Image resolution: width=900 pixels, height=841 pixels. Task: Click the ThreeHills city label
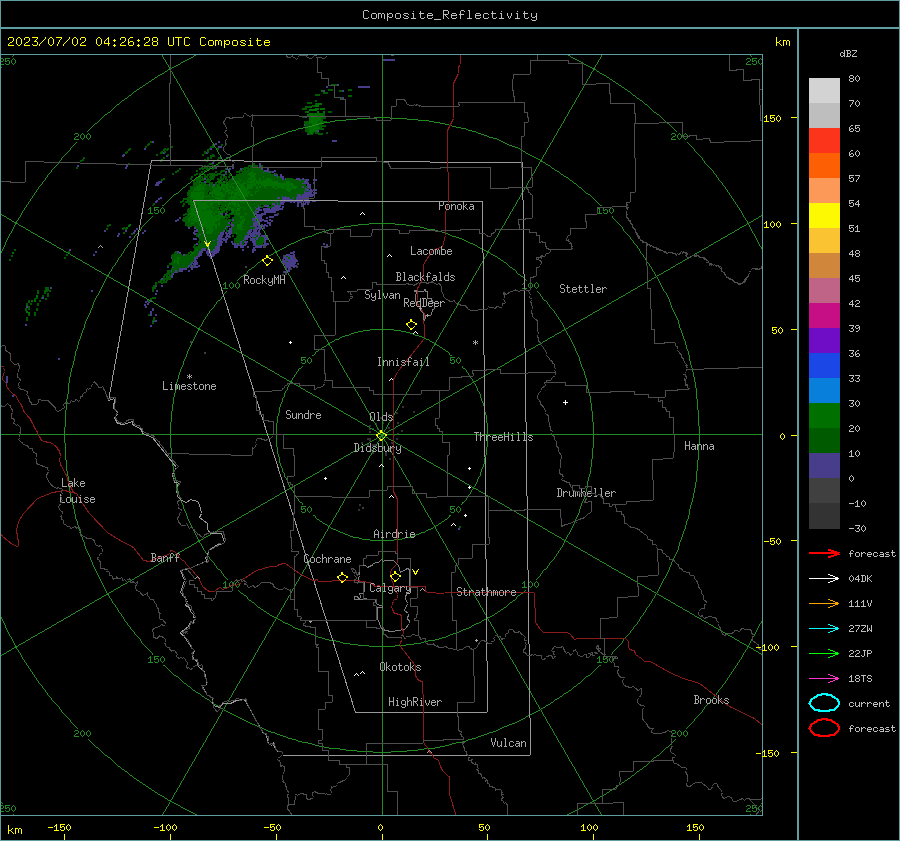coord(503,437)
